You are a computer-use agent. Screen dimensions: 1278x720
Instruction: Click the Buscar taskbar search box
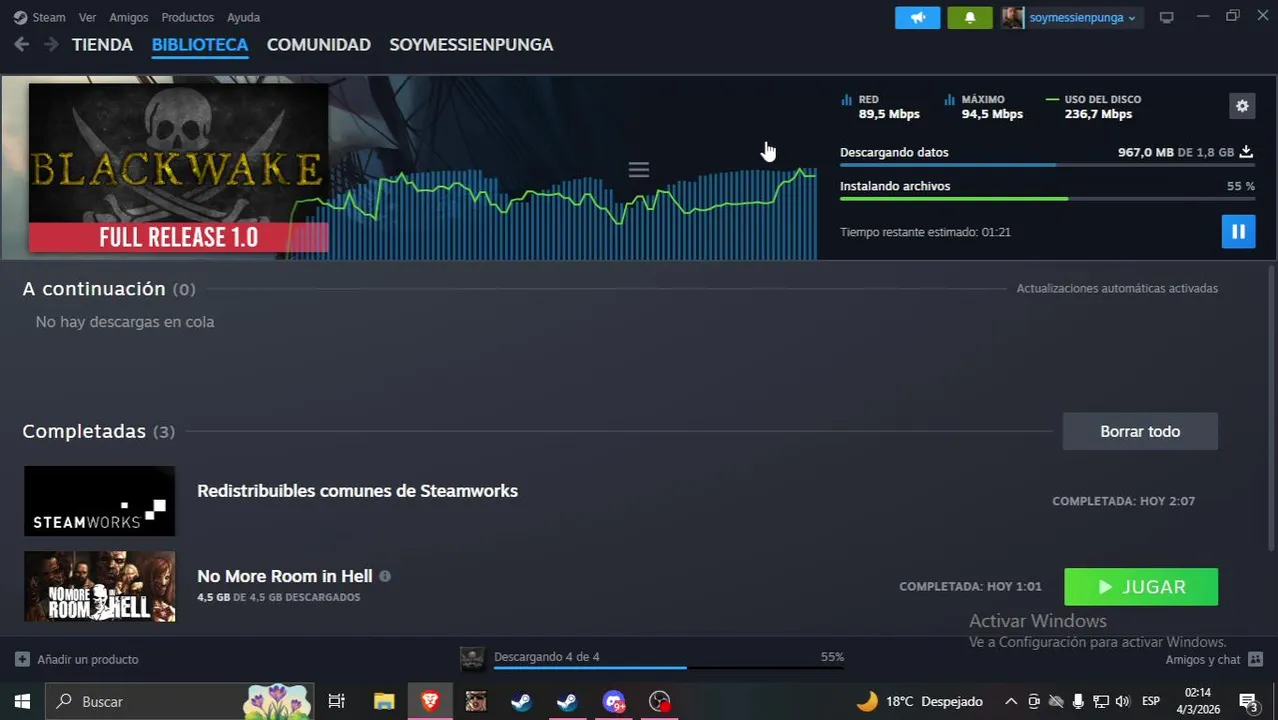tap(180, 702)
